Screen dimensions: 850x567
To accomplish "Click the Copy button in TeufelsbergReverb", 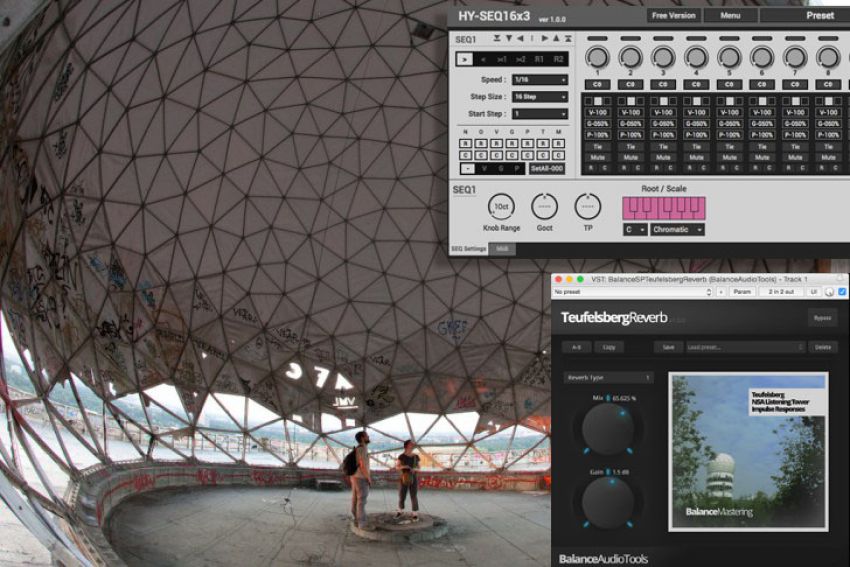I will pyautogui.click(x=609, y=347).
